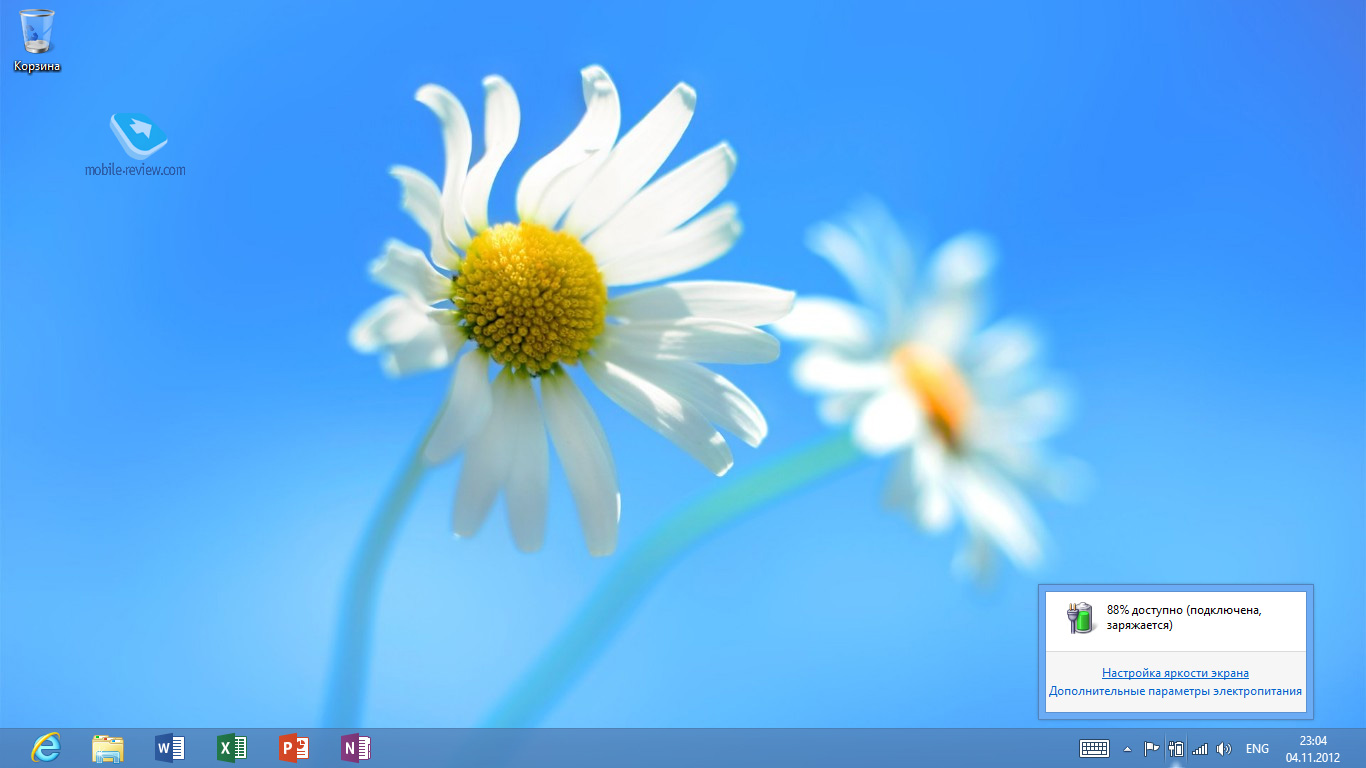Click the battery power tray icon
This screenshot has height=768, width=1366.
pyautogui.click(x=1176, y=748)
